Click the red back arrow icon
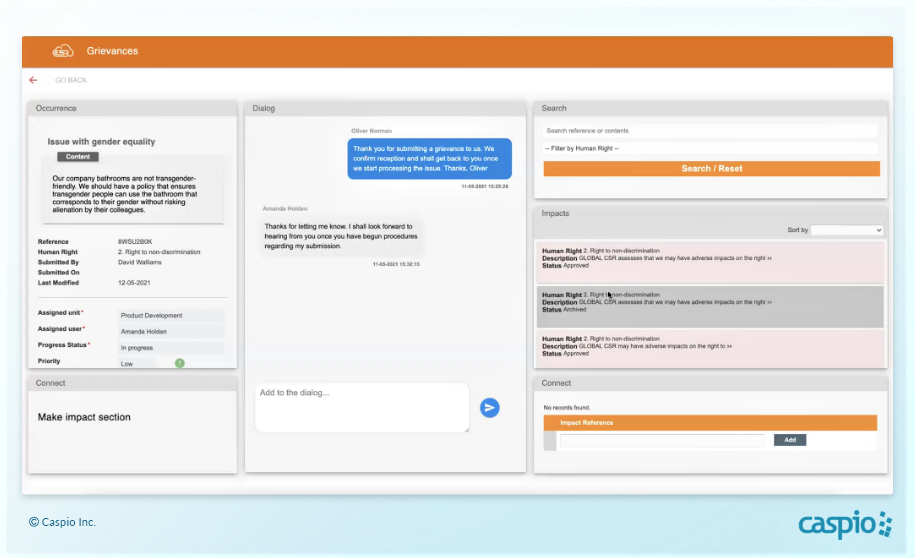The height and width of the screenshot is (558, 915). tap(33, 80)
